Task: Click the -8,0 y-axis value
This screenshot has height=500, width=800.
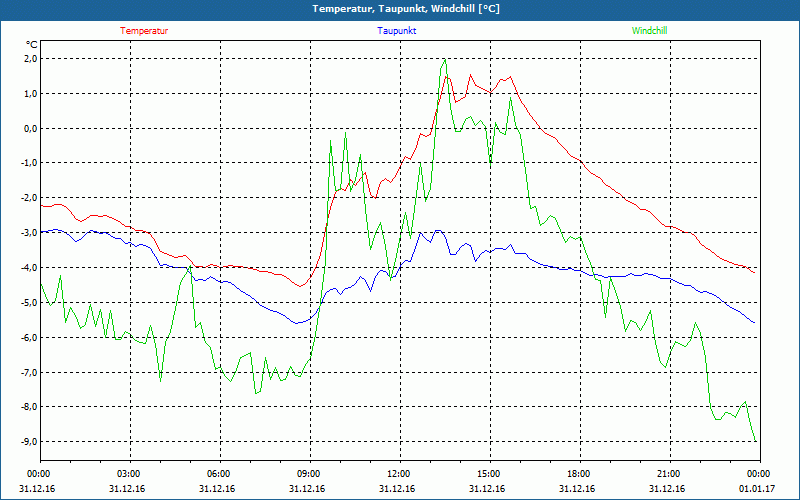Action: (29, 407)
